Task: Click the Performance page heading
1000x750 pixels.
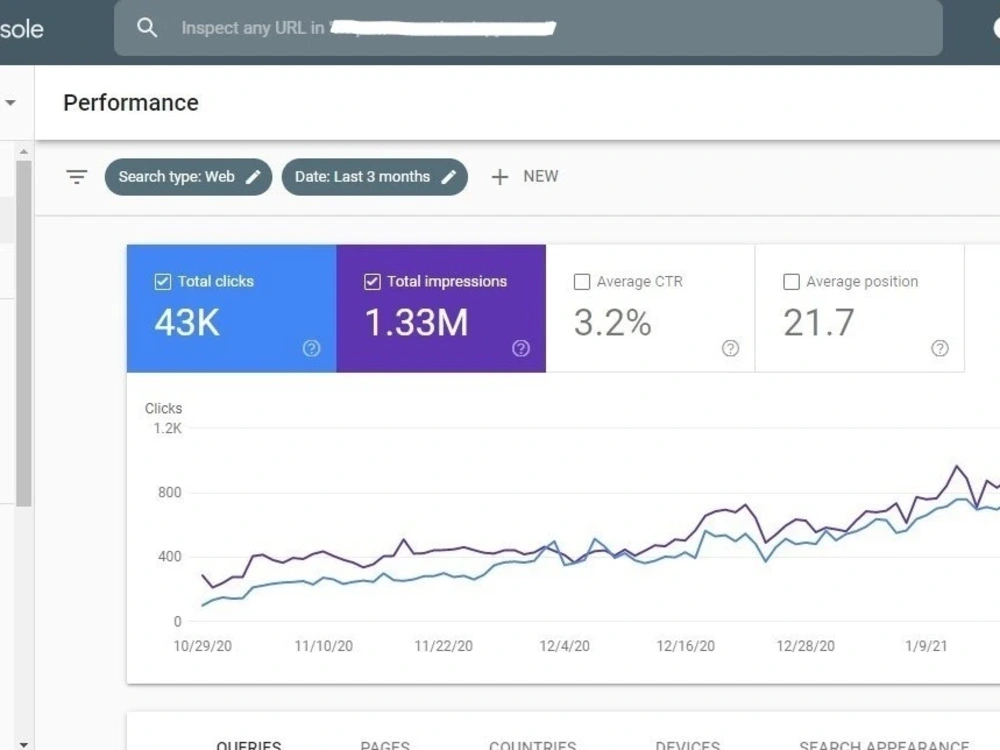Action: click(x=131, y=103)
